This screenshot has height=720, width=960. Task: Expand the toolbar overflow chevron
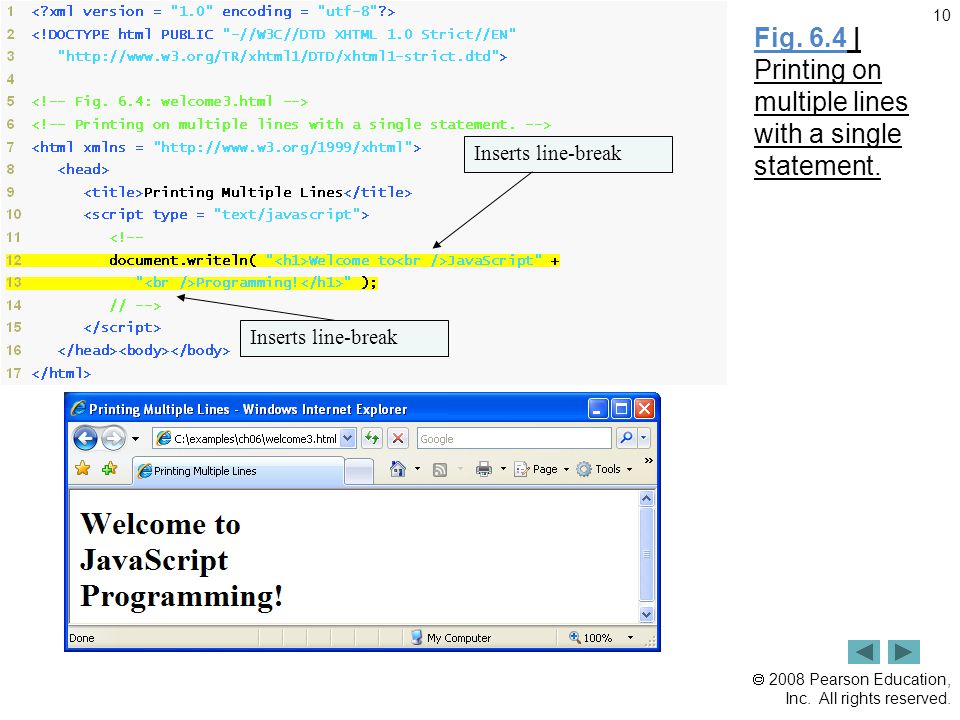[x=648, y=460]
